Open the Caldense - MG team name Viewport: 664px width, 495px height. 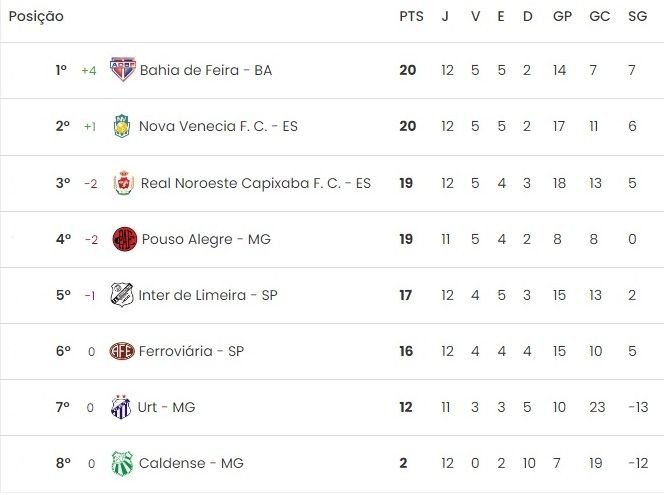tap(191, 463)
